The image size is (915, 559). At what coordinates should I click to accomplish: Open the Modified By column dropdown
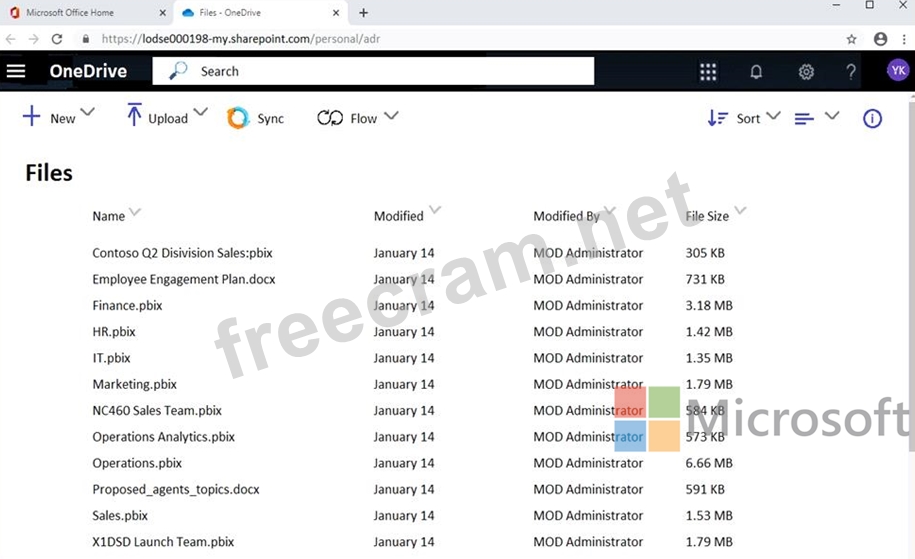610,210
